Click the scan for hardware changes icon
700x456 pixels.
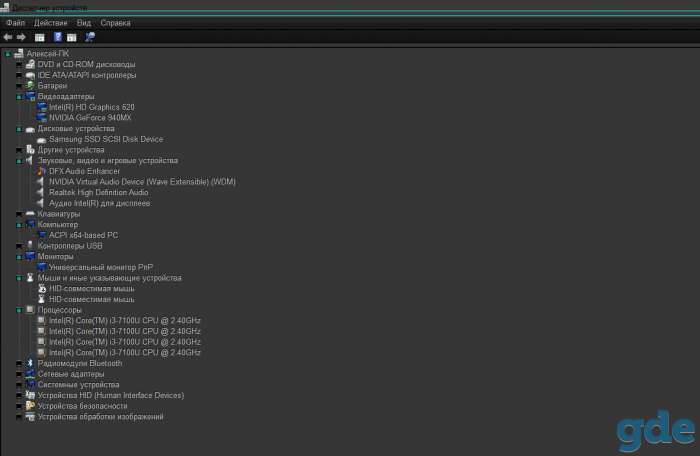(x=90, y=37)
